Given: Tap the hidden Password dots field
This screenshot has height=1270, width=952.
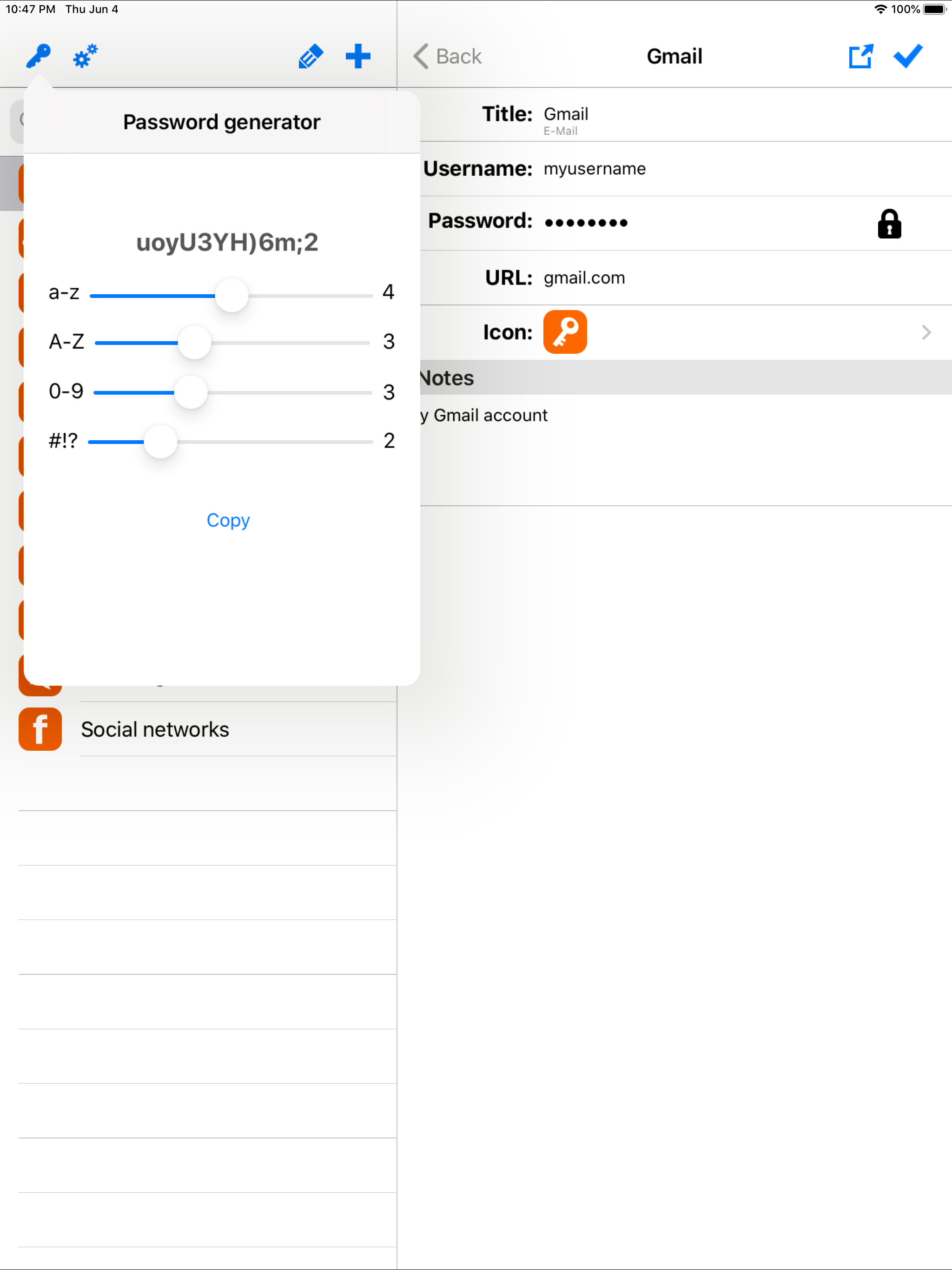Looking at the screenshot, I should [586, 223].
